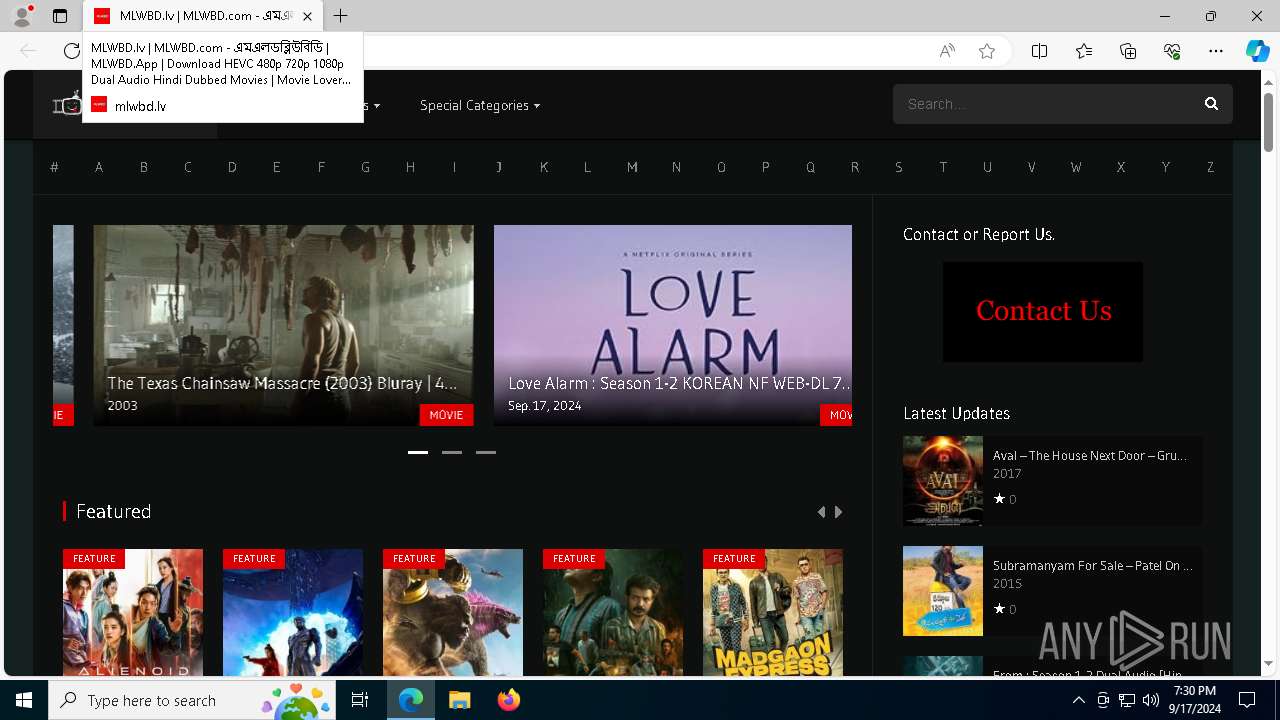The height and width of the screenshot is (720, 1280).
Task: Open the Copilot sidebar
Action: pos(1257,51)
